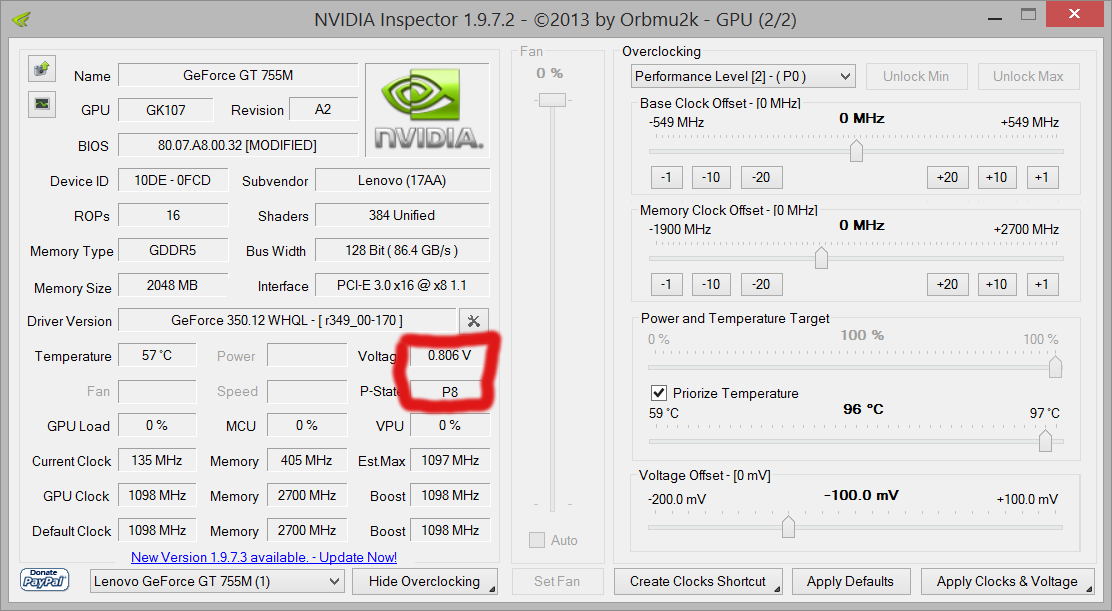Increase Memory Clock Offset by 20

[947, 284]
